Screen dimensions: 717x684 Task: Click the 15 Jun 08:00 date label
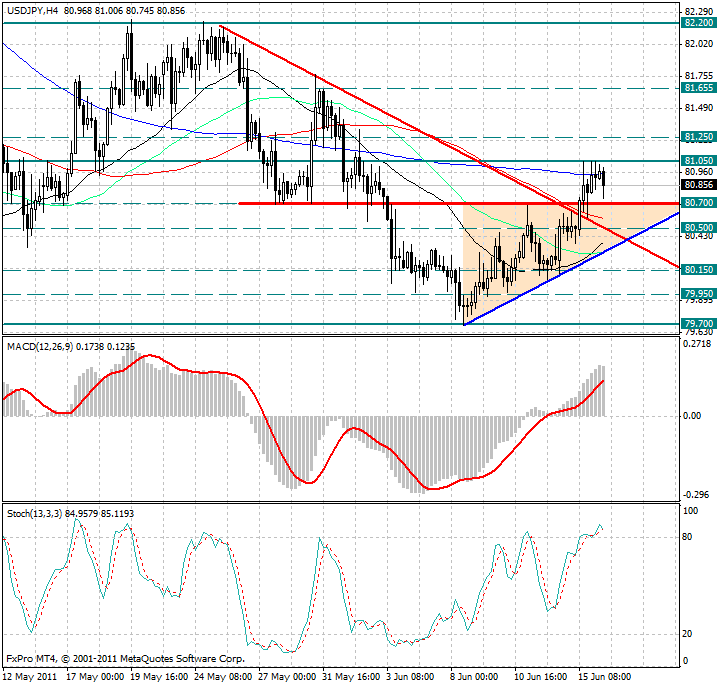602,676
